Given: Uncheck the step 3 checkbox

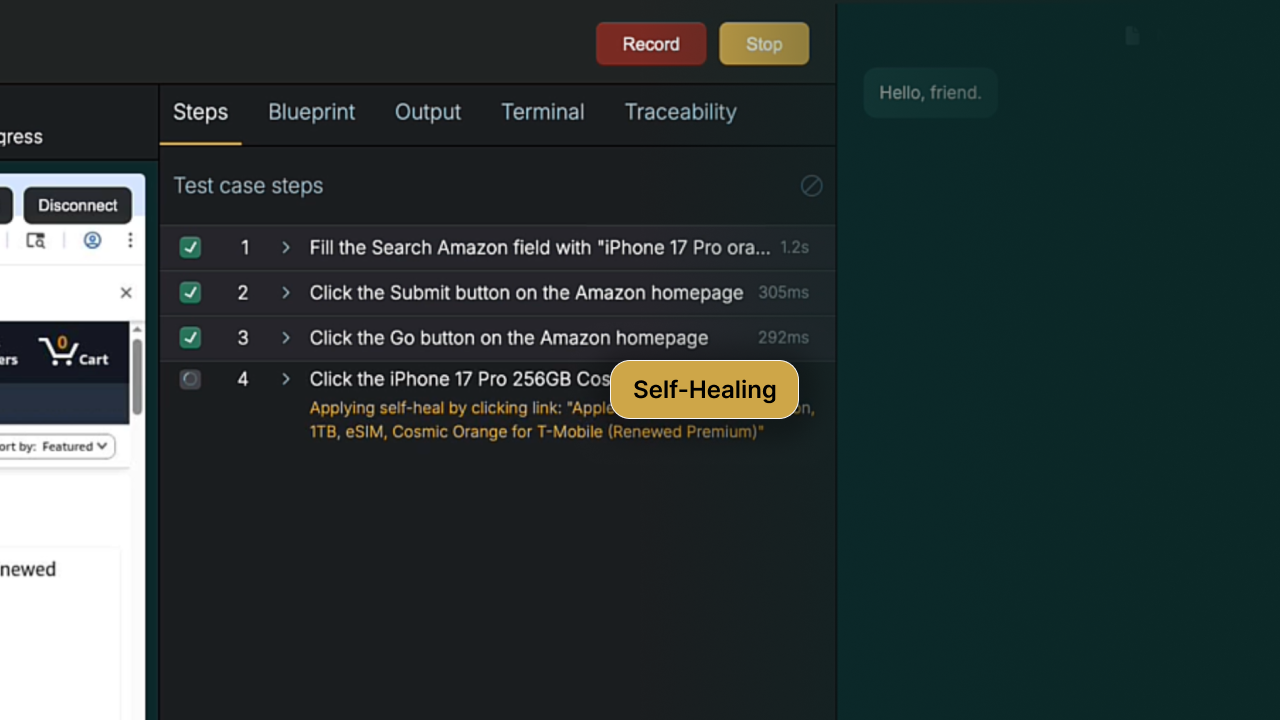Looking at the screenshot, I should (x=190, y=338).
